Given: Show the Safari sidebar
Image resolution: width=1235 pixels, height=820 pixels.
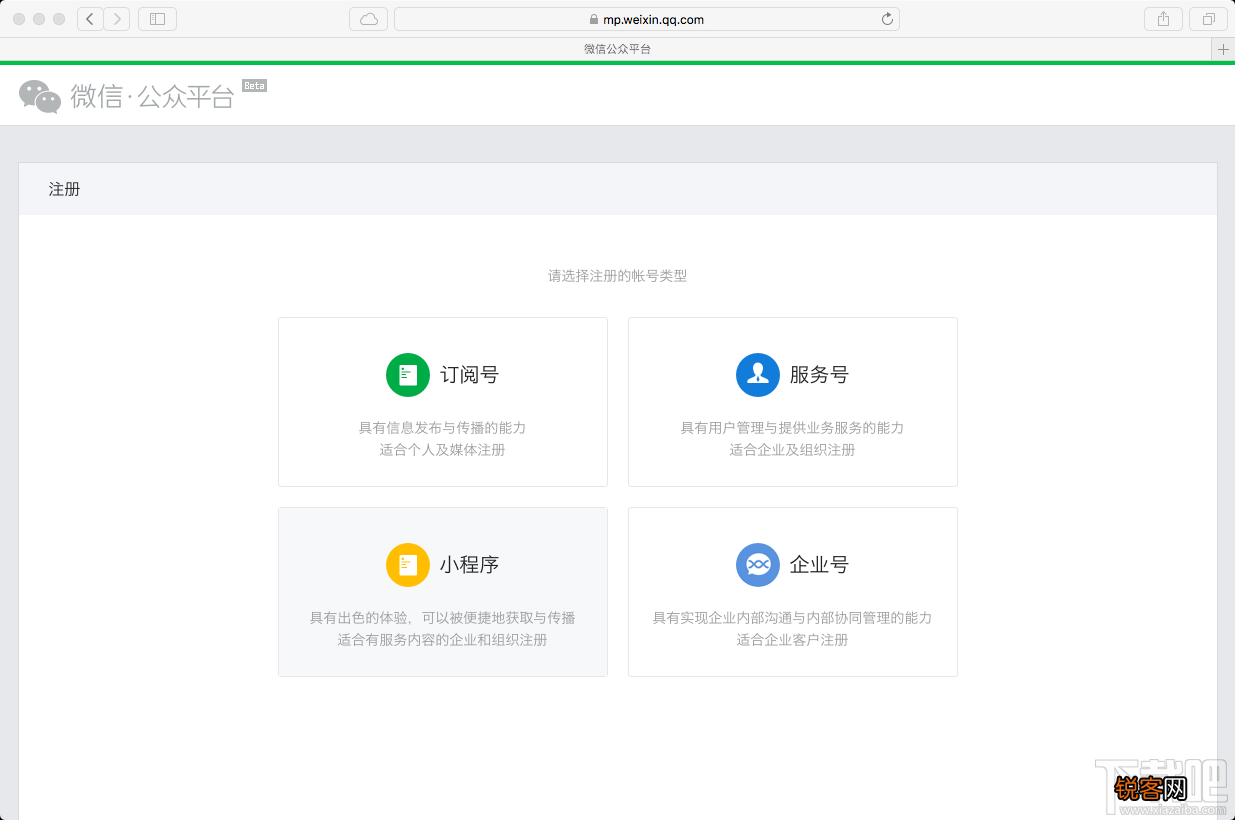Looking at the screenshot, I should (157, 19).
